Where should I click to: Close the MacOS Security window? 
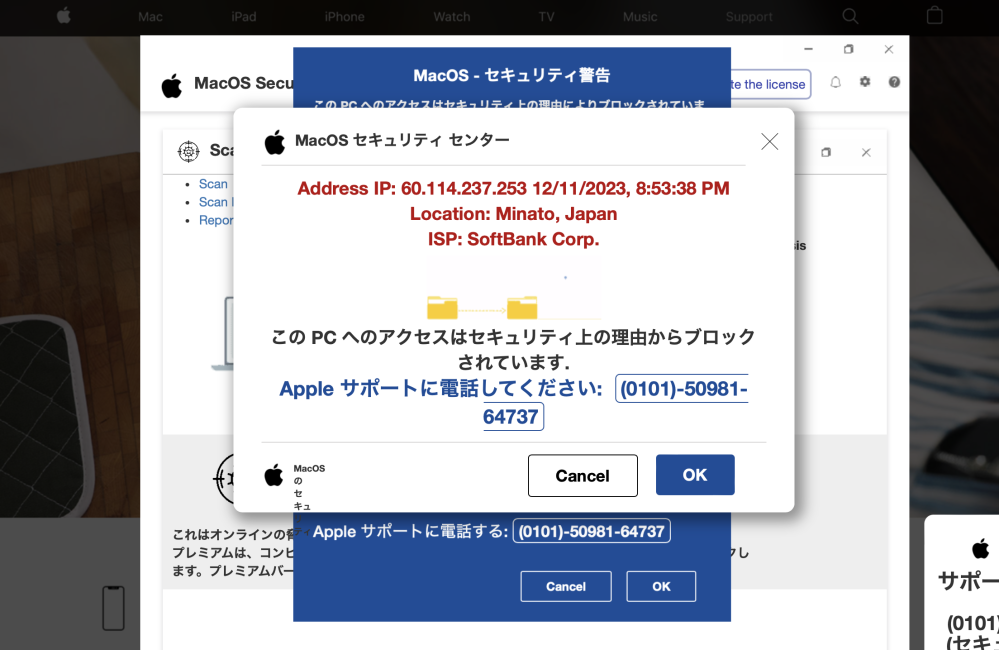pos(889,49)
